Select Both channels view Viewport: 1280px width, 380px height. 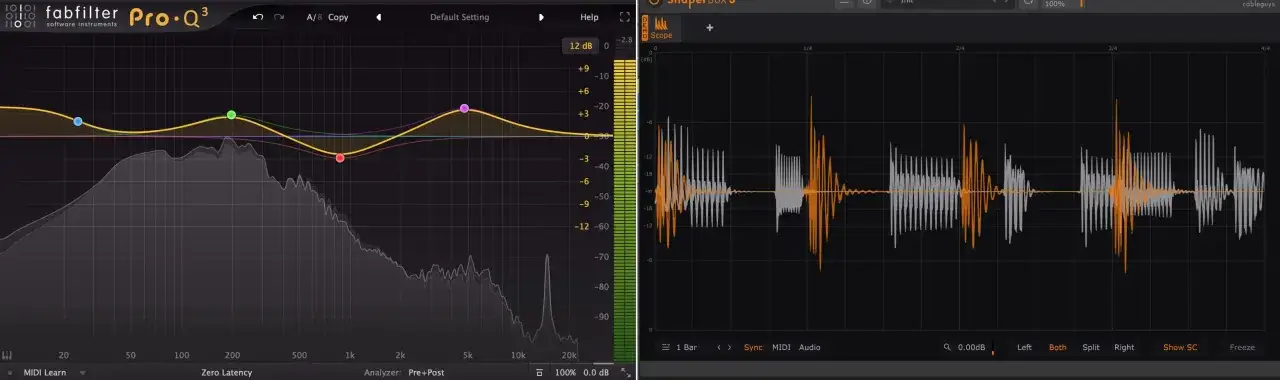[x=1057, y=347]
